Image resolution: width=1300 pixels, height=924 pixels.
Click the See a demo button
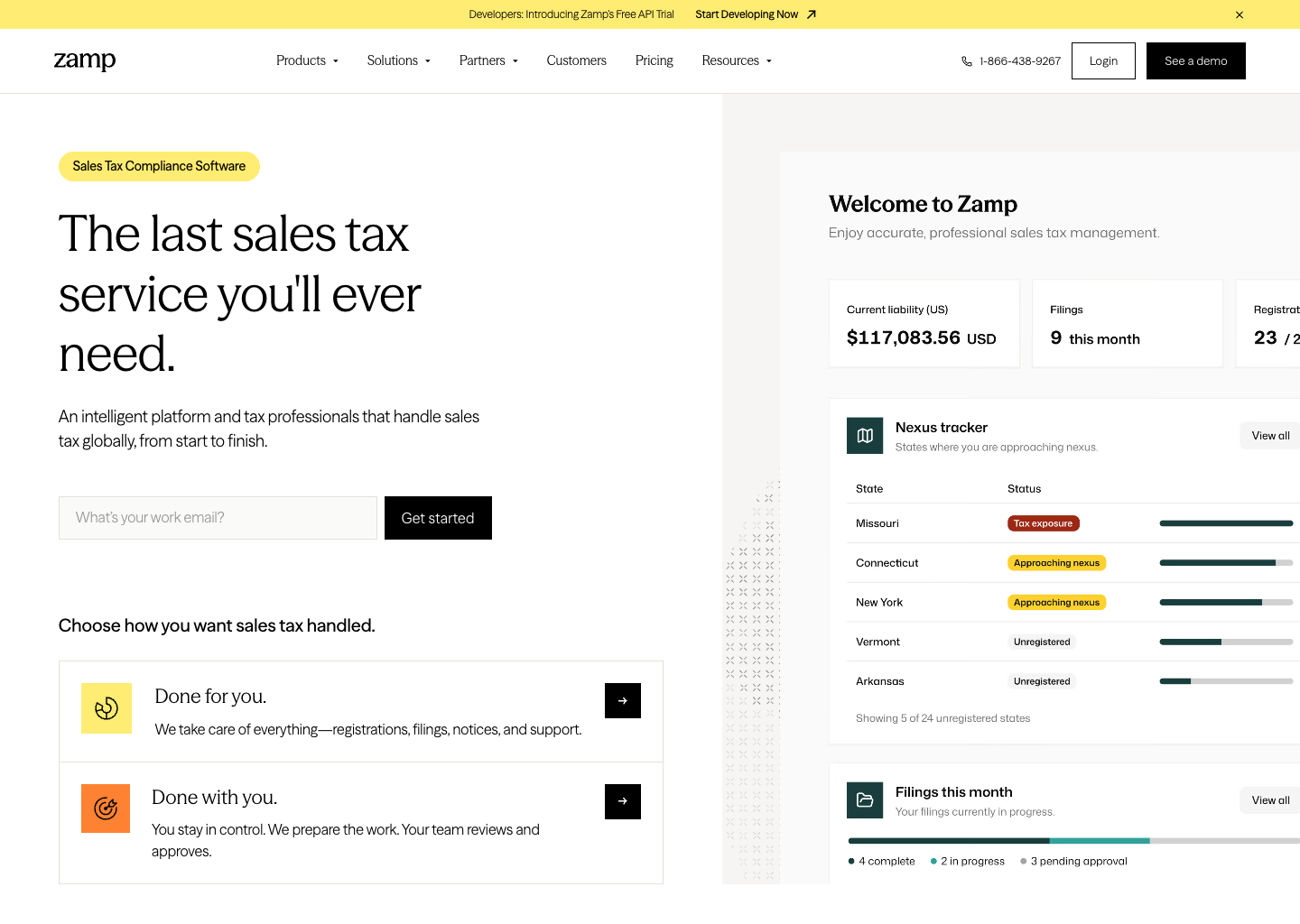click(x=1196, y=60)
